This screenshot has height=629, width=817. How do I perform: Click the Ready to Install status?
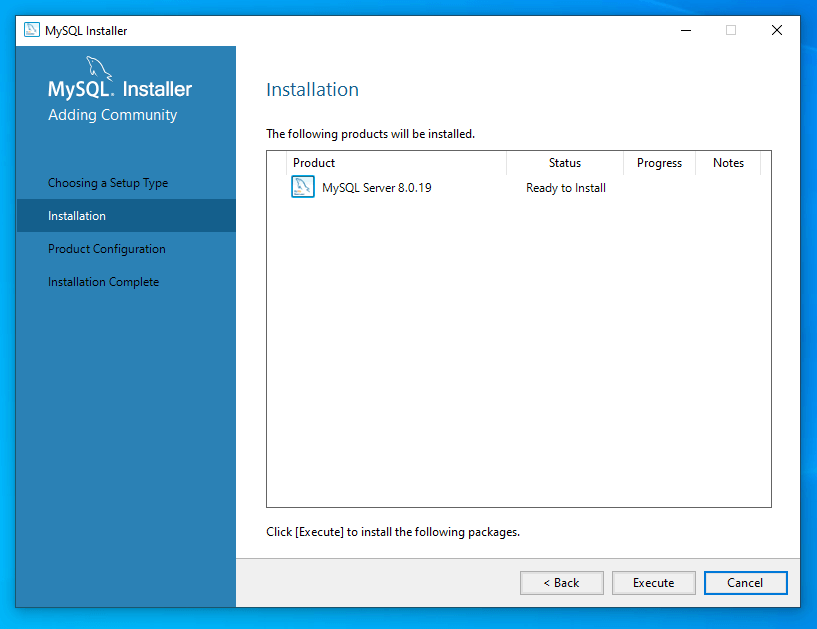click(566, 188)
